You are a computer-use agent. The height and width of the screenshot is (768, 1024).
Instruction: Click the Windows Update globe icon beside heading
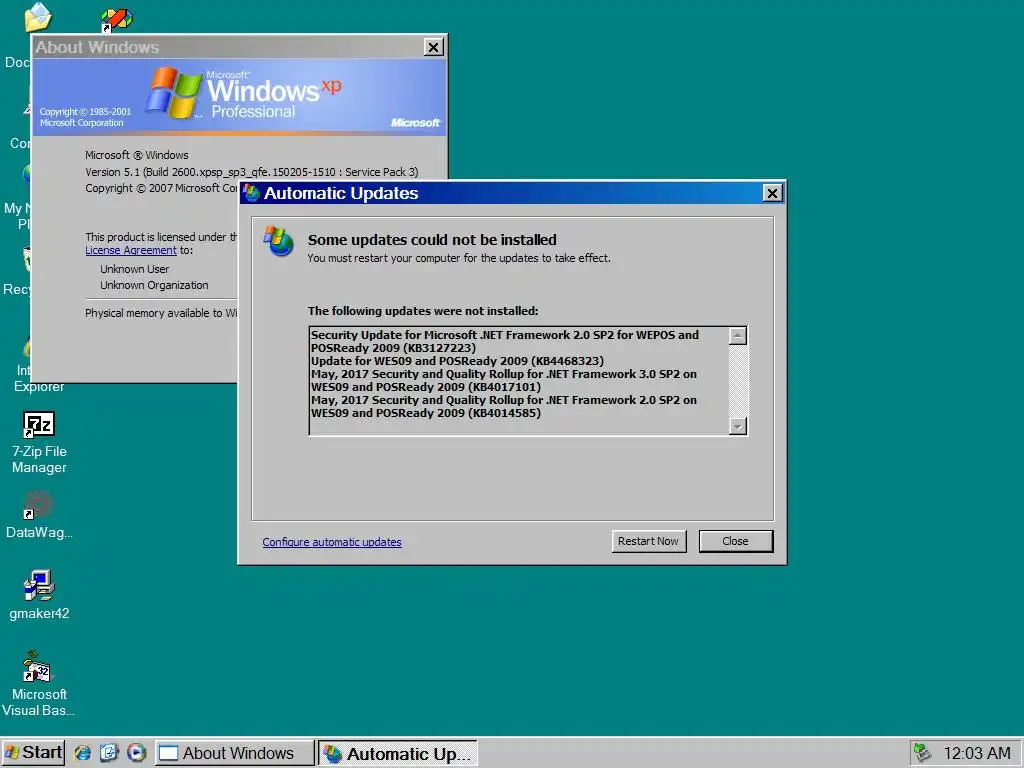[278, 241]
